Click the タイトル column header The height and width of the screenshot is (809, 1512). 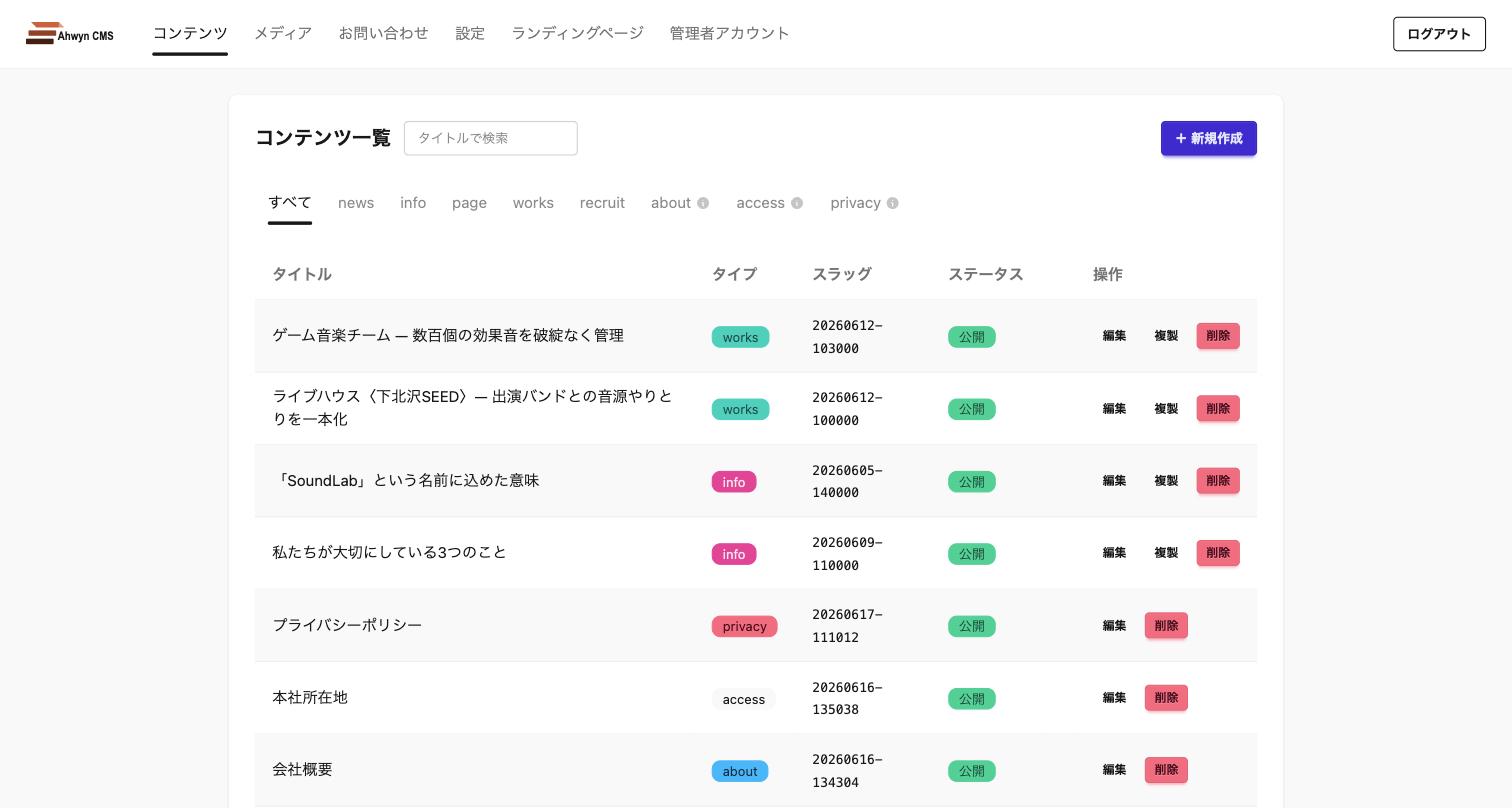(x=302, y=274)
